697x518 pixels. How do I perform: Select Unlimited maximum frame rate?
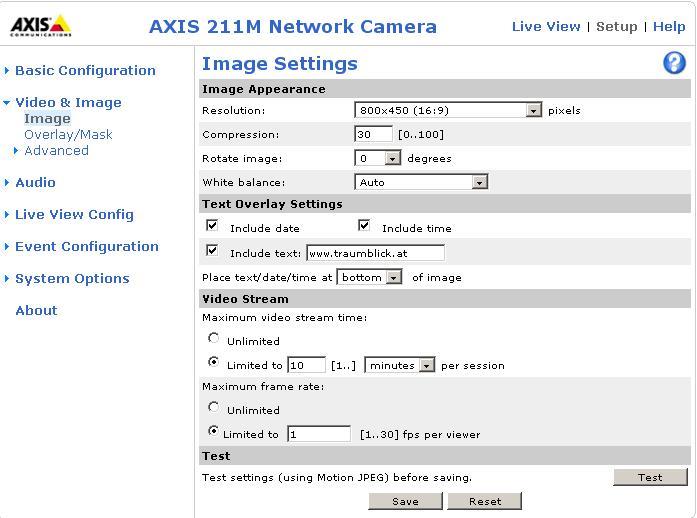pyautogui.click(x=213, y=407)
